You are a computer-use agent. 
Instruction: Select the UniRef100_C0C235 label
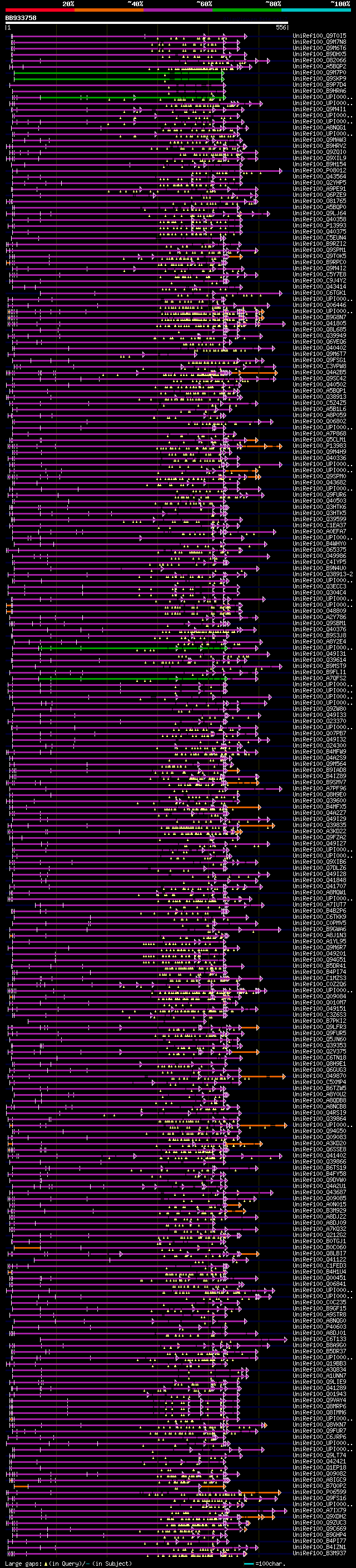coord(319,1302)
